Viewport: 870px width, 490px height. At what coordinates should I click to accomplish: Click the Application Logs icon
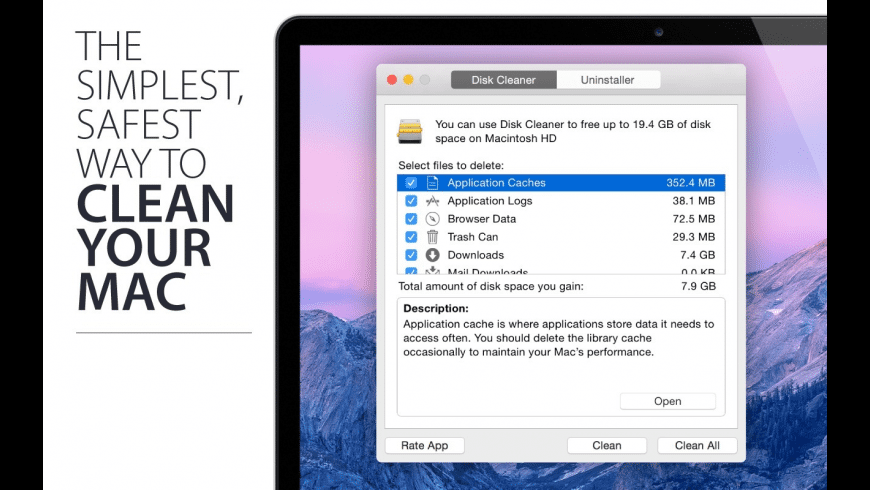432,201
